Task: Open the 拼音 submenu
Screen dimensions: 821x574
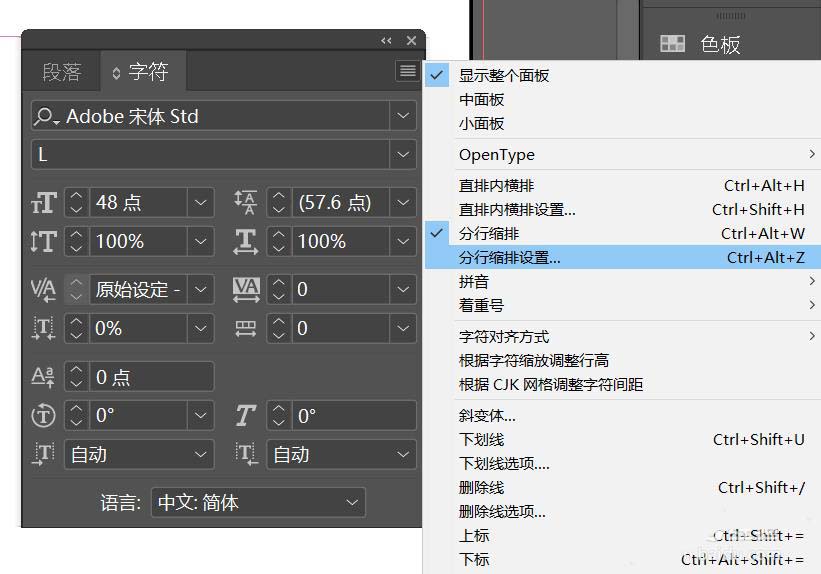Action: tap(623, 282)
